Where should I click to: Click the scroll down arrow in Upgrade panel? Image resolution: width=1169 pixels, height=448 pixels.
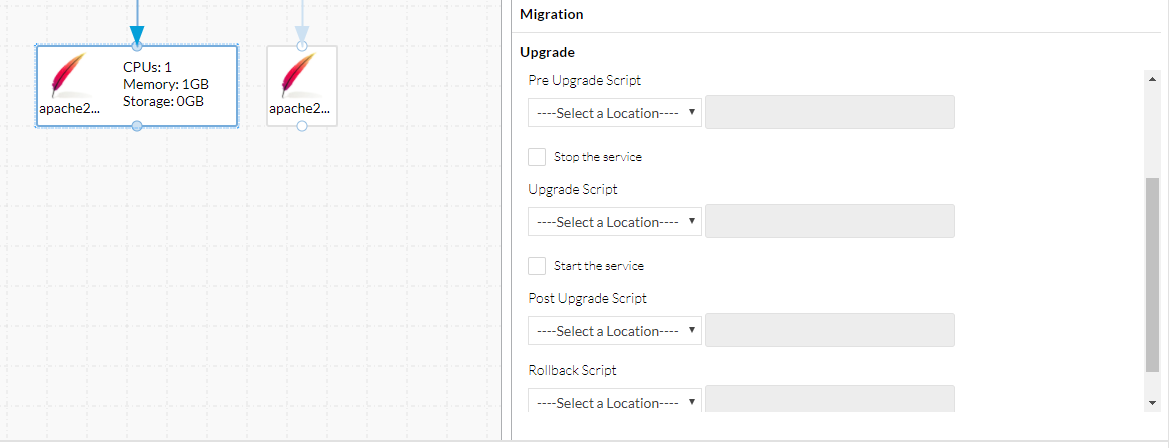[1153, 403]
